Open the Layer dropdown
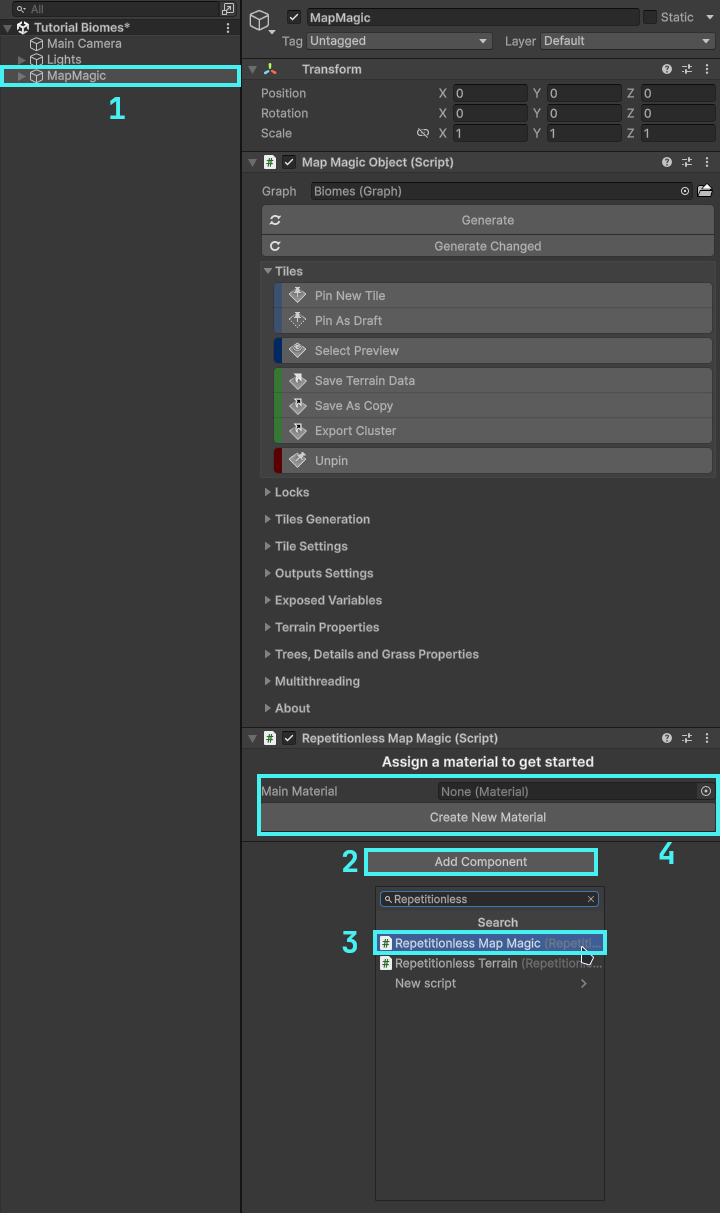The height and width of the screenshot is (1213, 720). pos(627,41)
